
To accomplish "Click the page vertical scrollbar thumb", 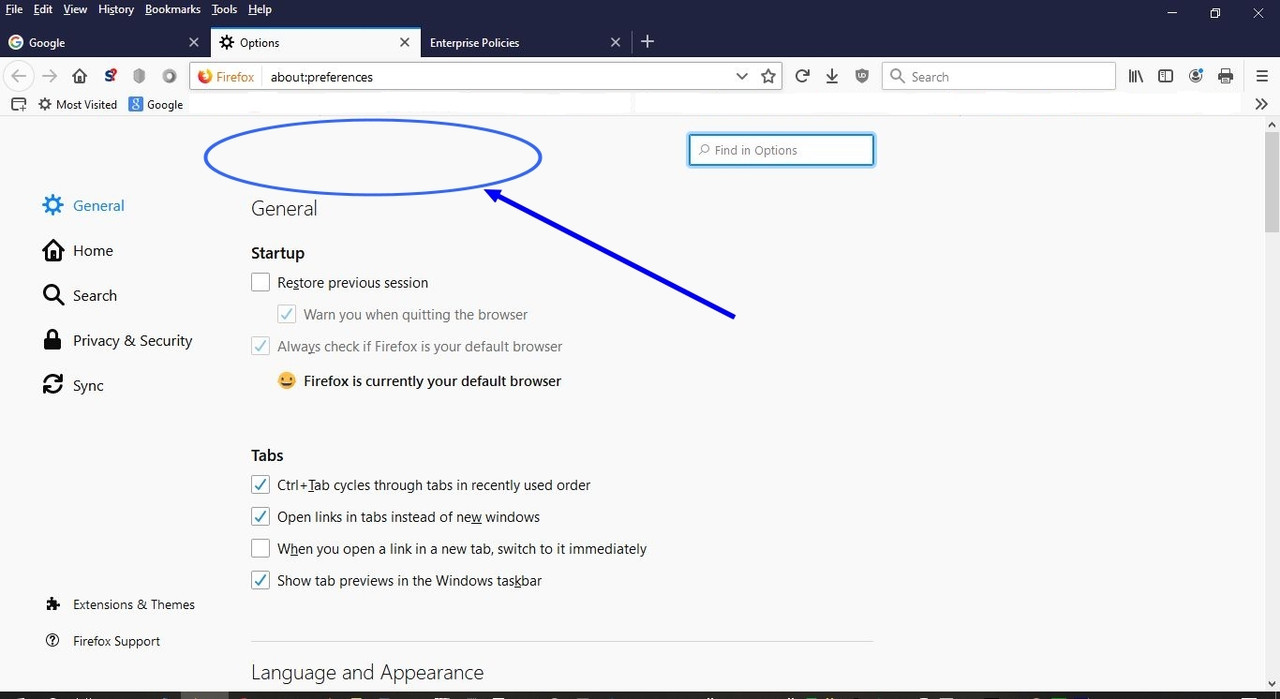I will (1272, 182).
